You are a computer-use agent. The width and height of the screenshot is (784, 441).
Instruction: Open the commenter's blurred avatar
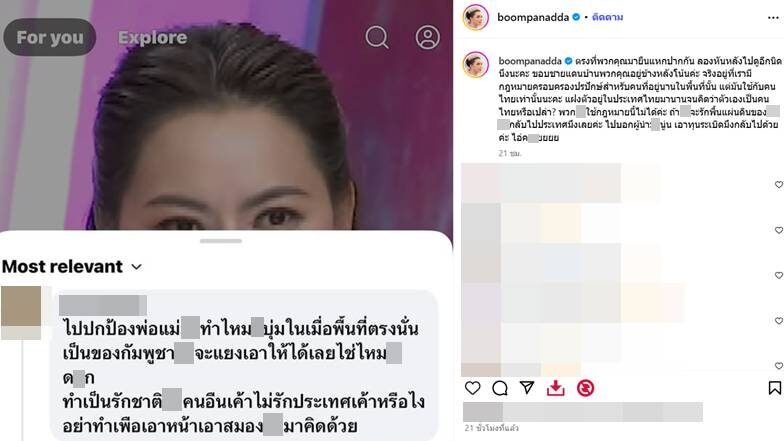tap(21, 312)
